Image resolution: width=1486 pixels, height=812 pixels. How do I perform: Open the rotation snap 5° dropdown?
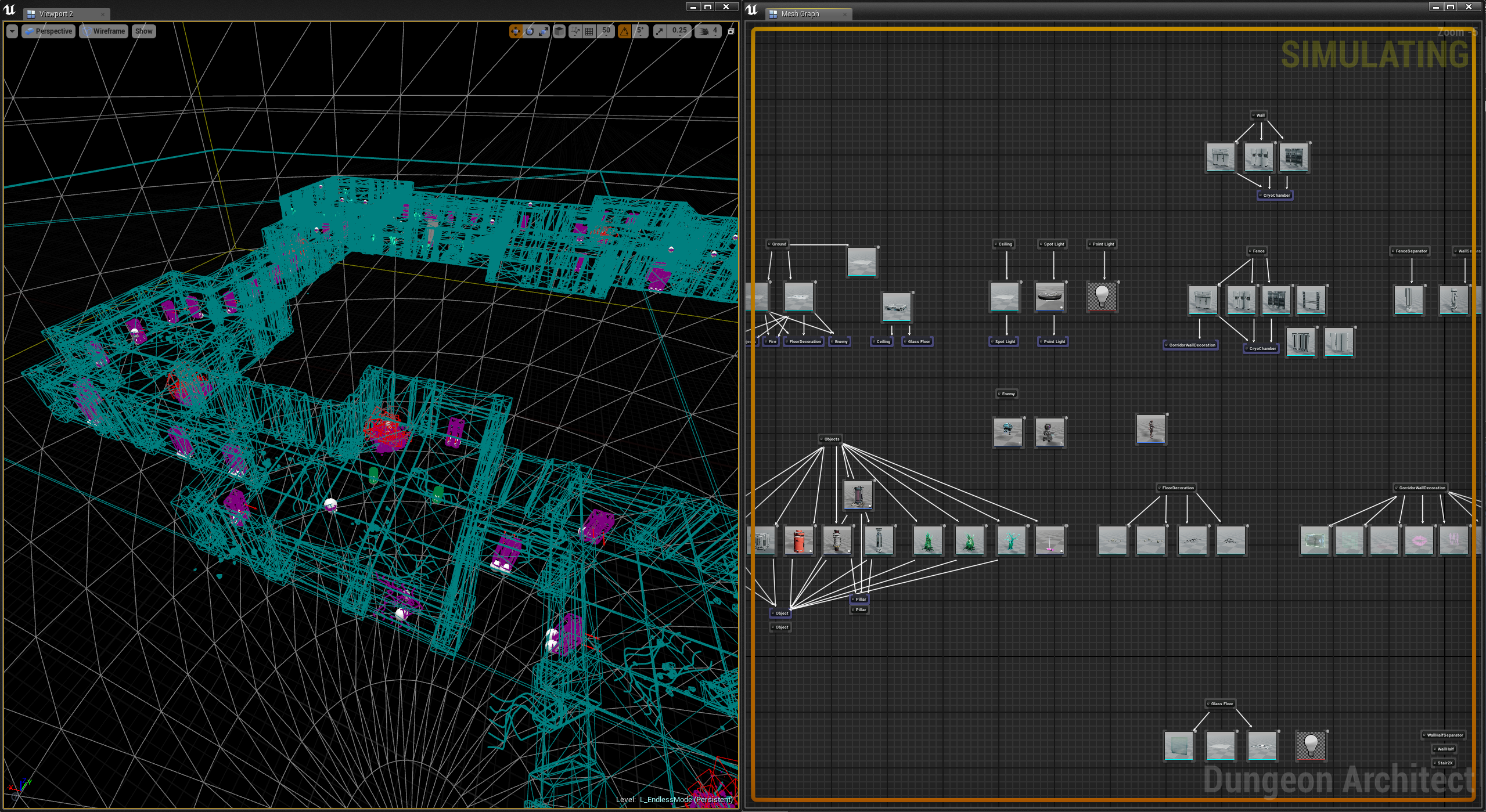(x=640, y=31)
